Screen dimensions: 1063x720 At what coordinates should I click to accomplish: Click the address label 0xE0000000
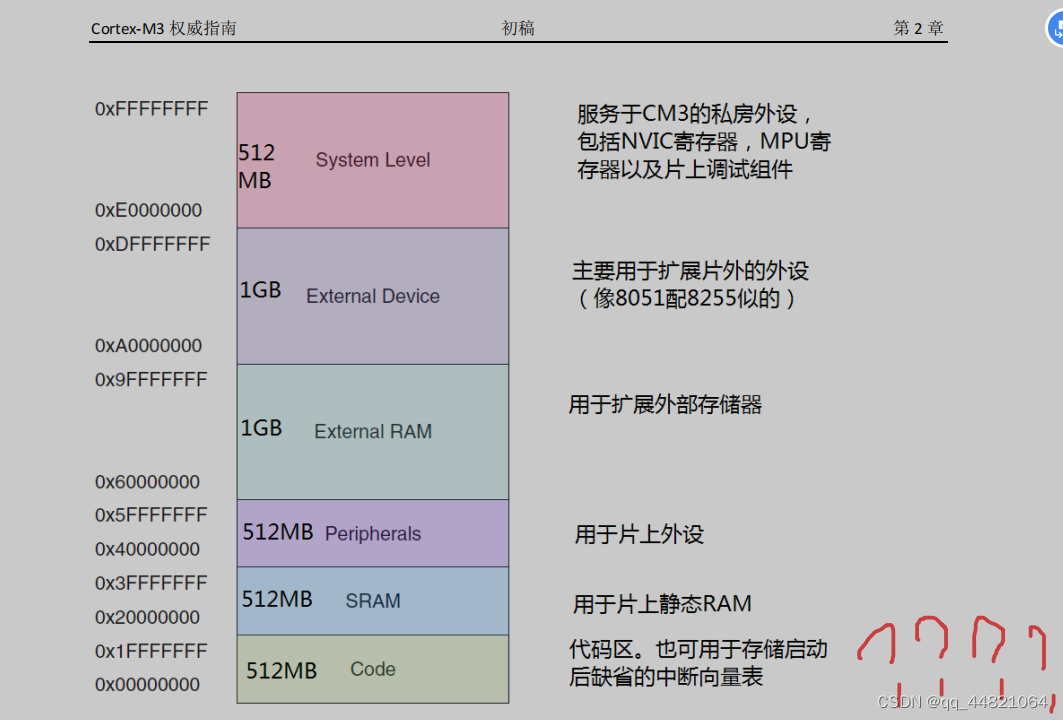(x=148, y=210)
